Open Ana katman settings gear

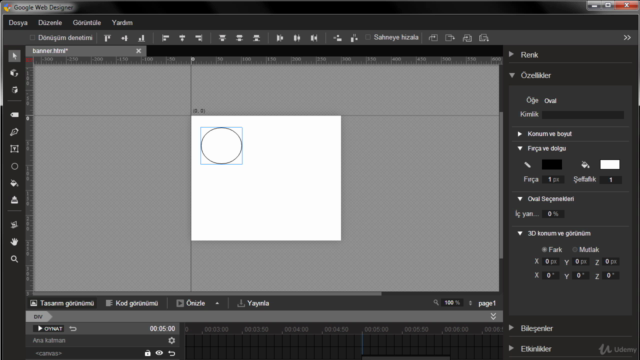coord(171,340)
